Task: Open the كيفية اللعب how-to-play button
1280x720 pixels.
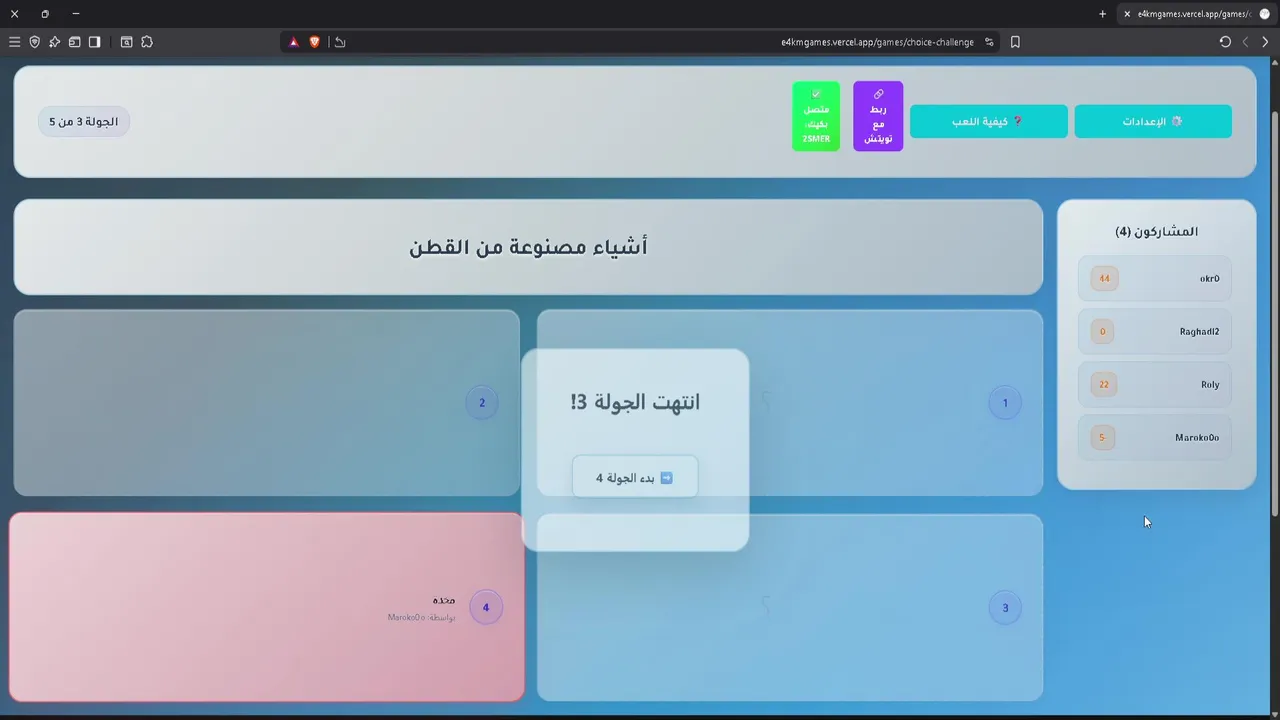Action: tap(989, 121)
